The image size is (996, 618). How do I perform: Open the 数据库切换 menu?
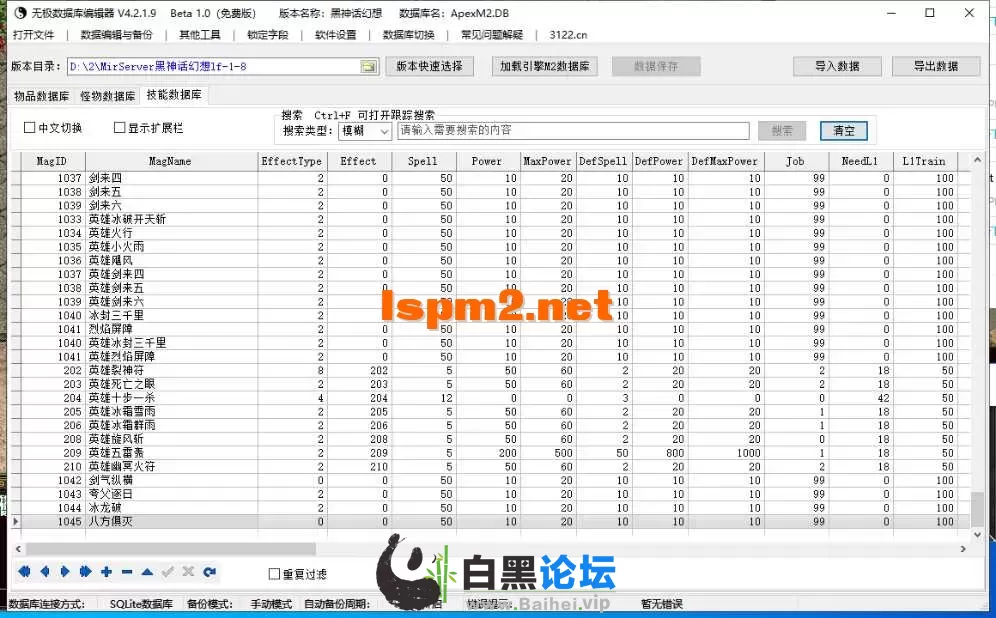coord(408,34)
